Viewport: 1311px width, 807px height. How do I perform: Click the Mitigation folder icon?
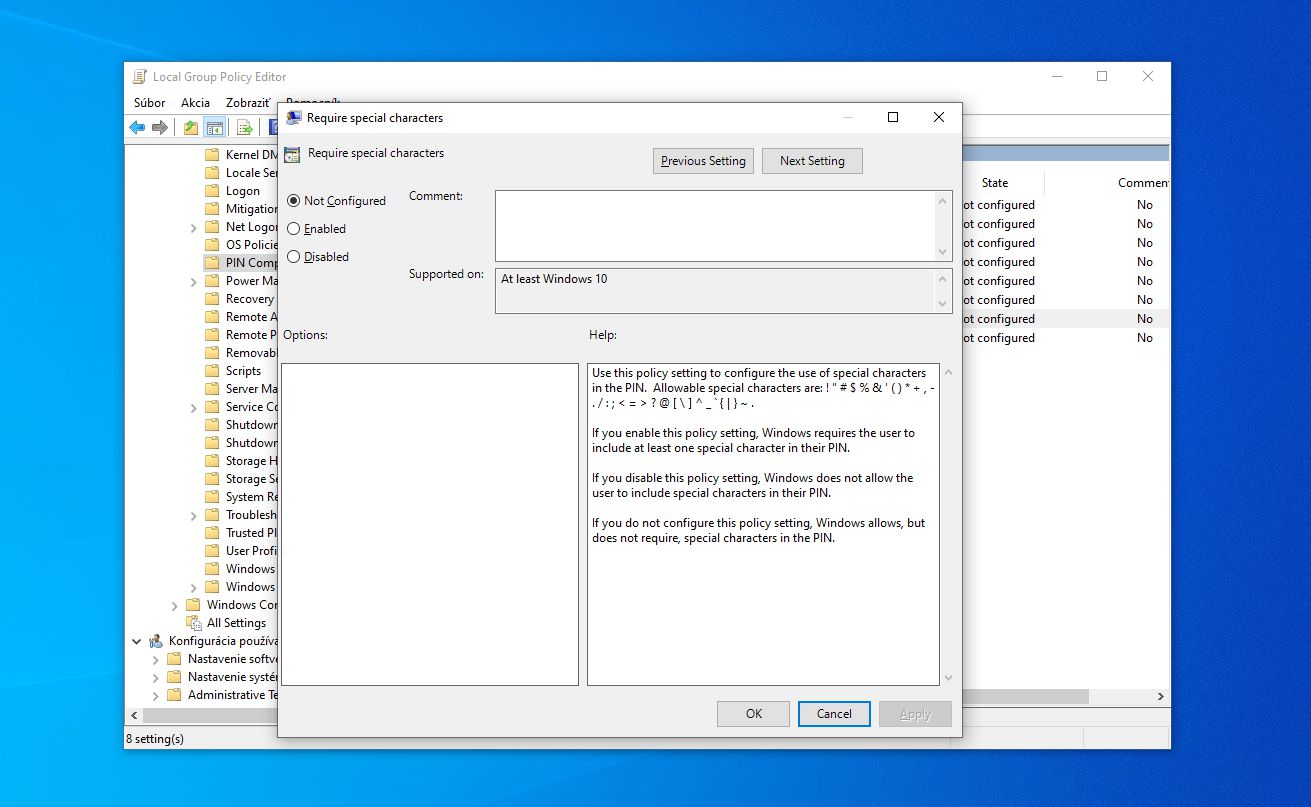click(x=211, y=209)
